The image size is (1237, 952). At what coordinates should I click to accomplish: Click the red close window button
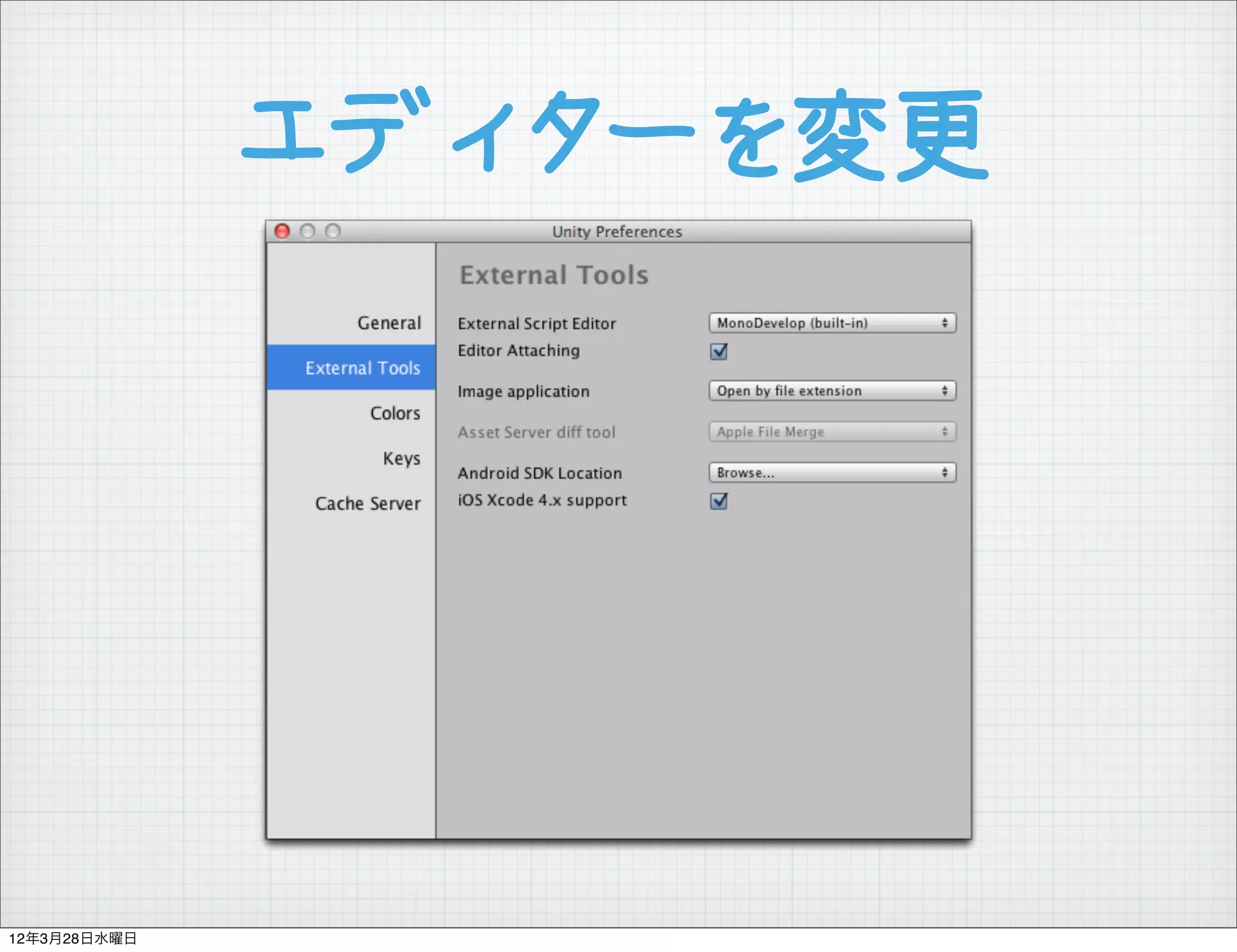click(282, 231)
